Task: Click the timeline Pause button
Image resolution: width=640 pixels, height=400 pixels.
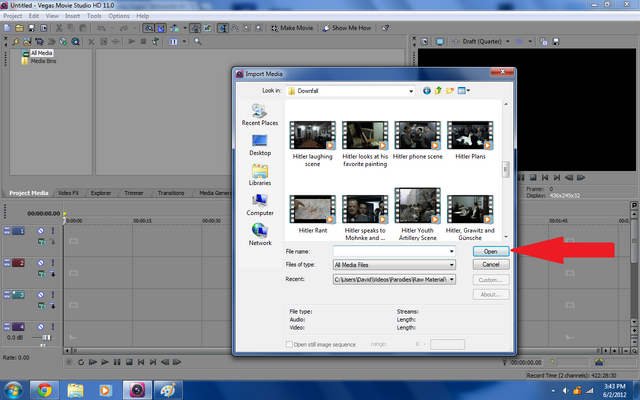Action: [117, 362]
